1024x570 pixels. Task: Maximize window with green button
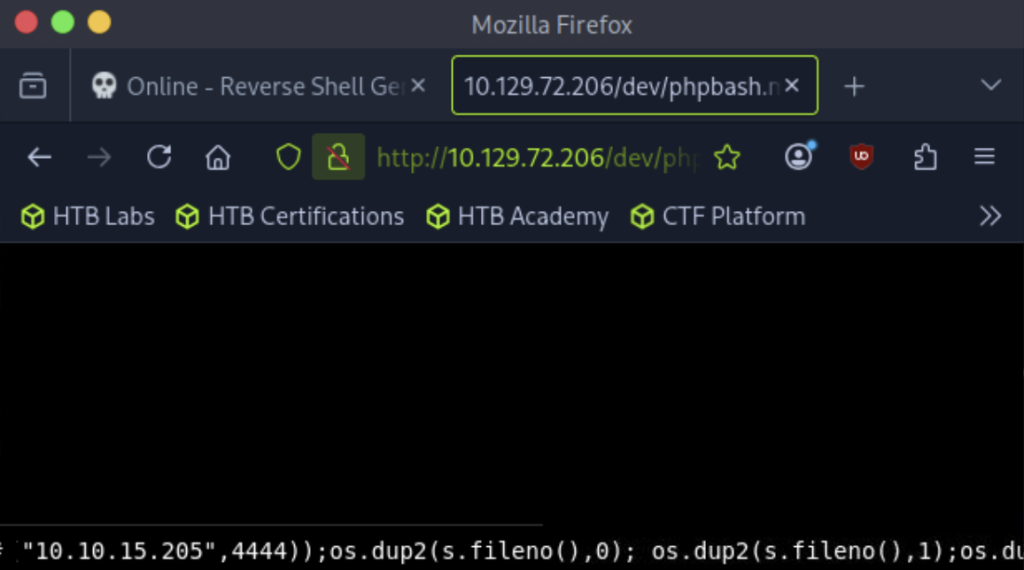[63, 22]
